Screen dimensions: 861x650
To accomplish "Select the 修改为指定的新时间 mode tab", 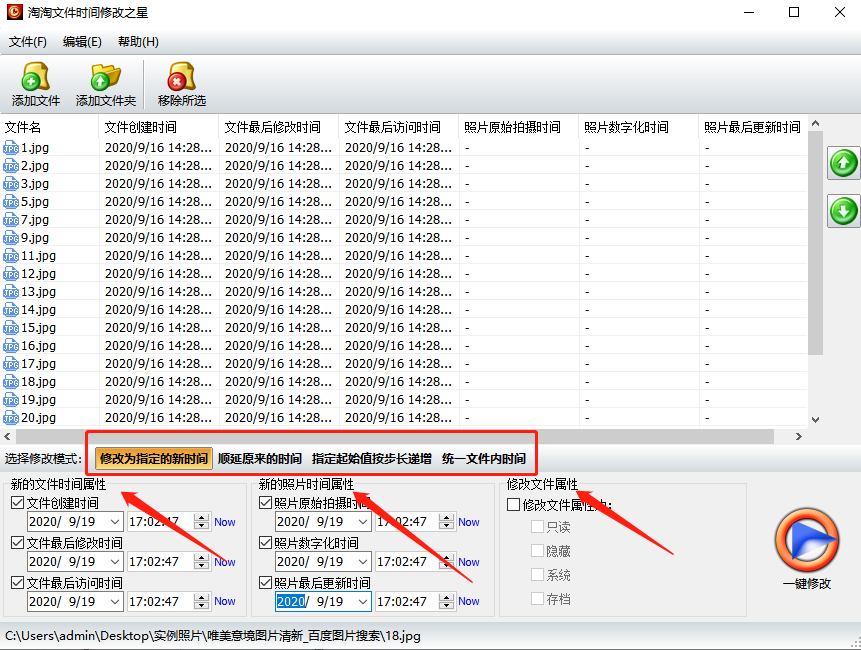I will (154, 458).
